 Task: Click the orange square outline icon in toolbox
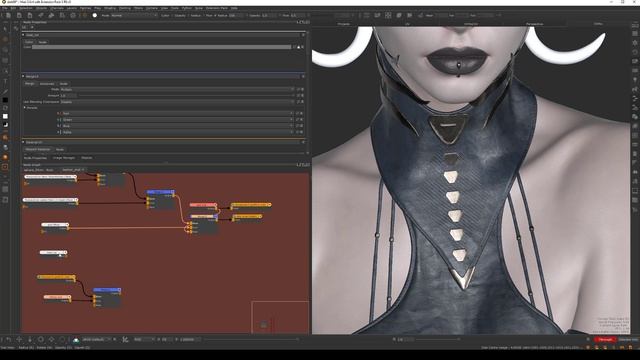point(5,167)
